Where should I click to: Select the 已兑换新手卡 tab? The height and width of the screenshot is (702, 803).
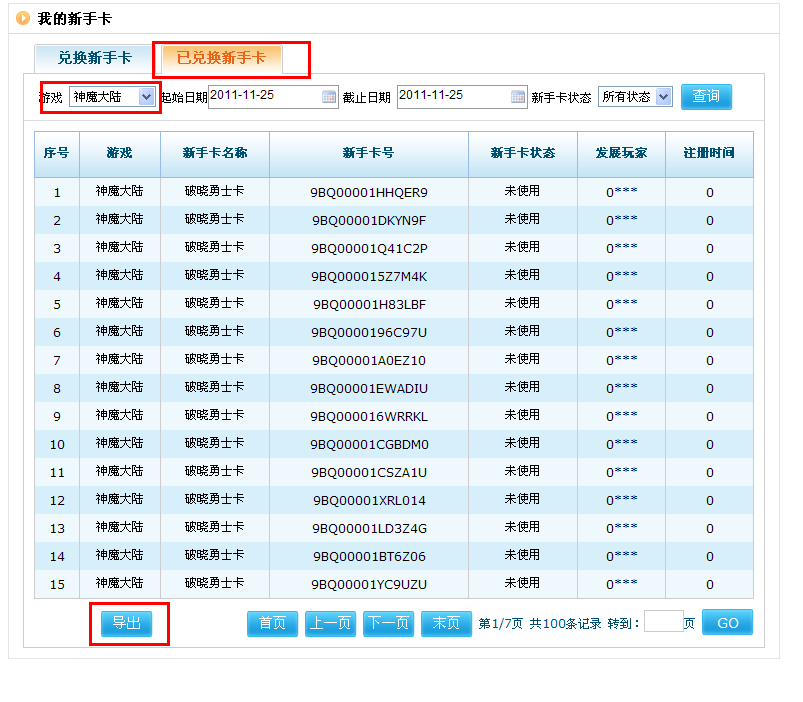pyautogui.click(x=221, y=58)
